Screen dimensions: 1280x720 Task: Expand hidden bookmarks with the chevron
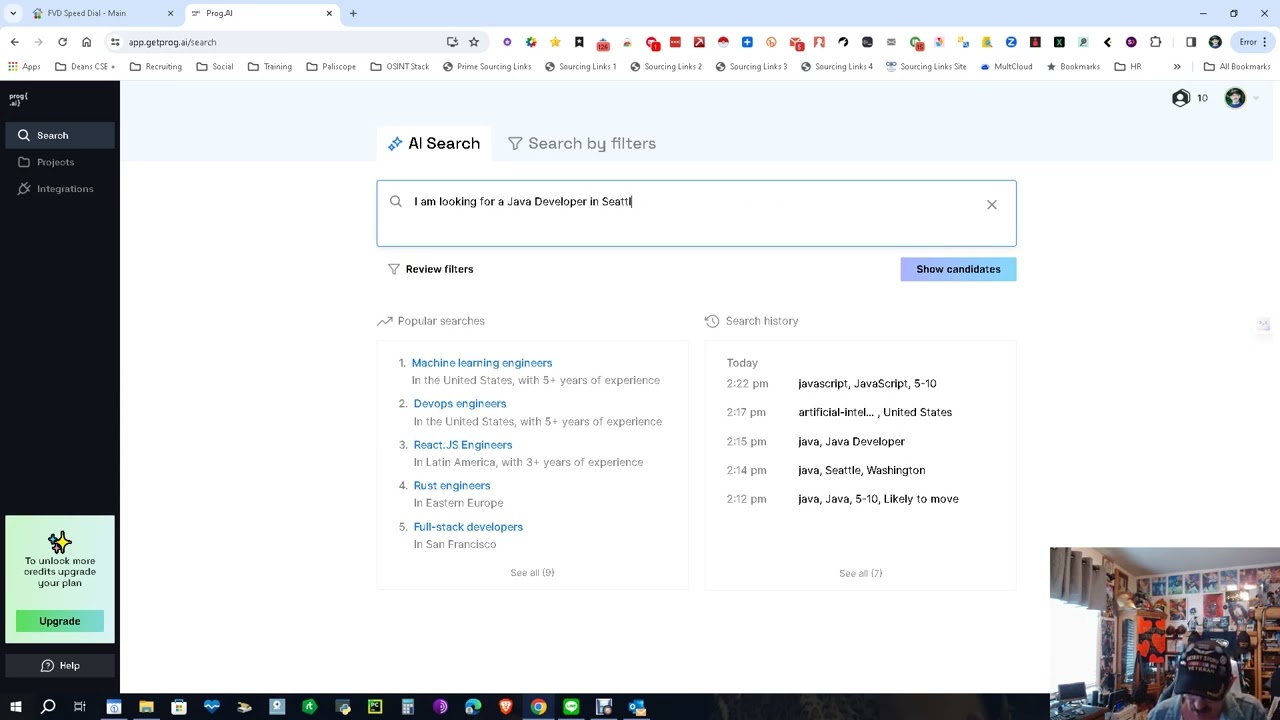[1177, 67]
